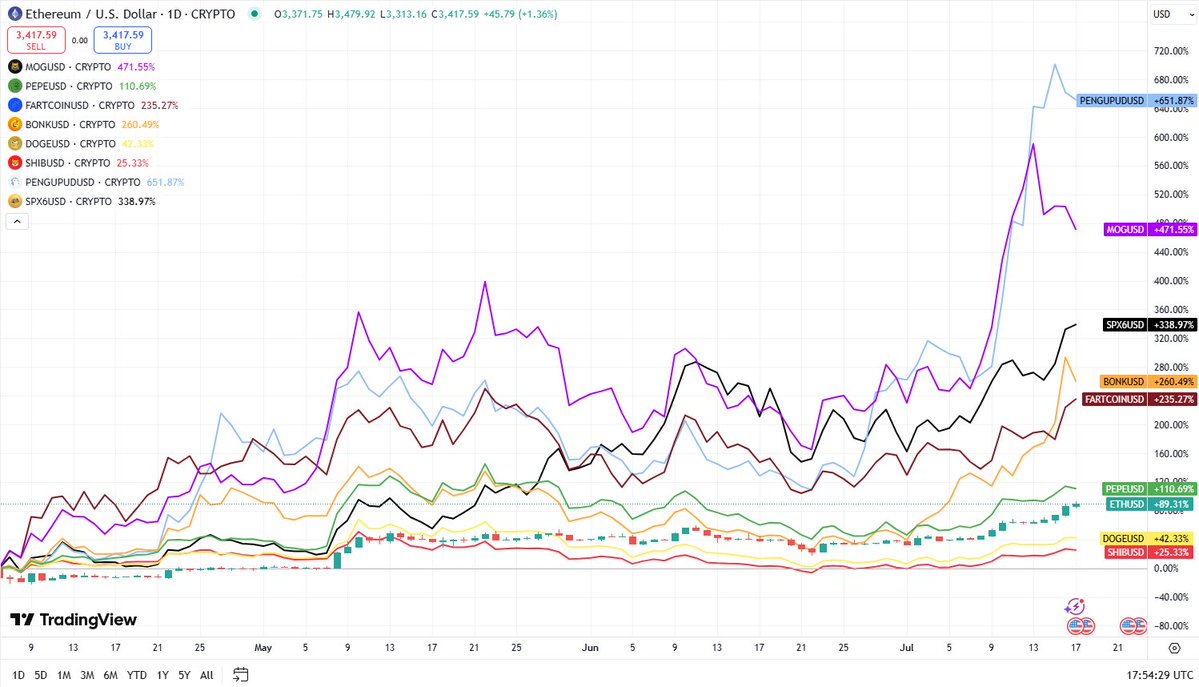This screenshot has height=687, width=1199.
Task: Select the 5Y time range
Action: pyautogui.click(x=184, y=675)
